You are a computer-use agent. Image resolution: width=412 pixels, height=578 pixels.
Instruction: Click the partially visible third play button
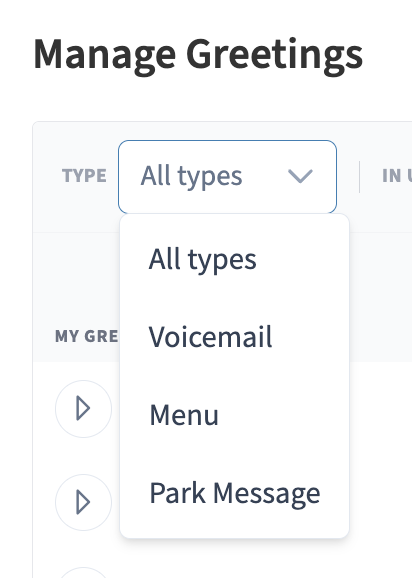coord(83,573)
